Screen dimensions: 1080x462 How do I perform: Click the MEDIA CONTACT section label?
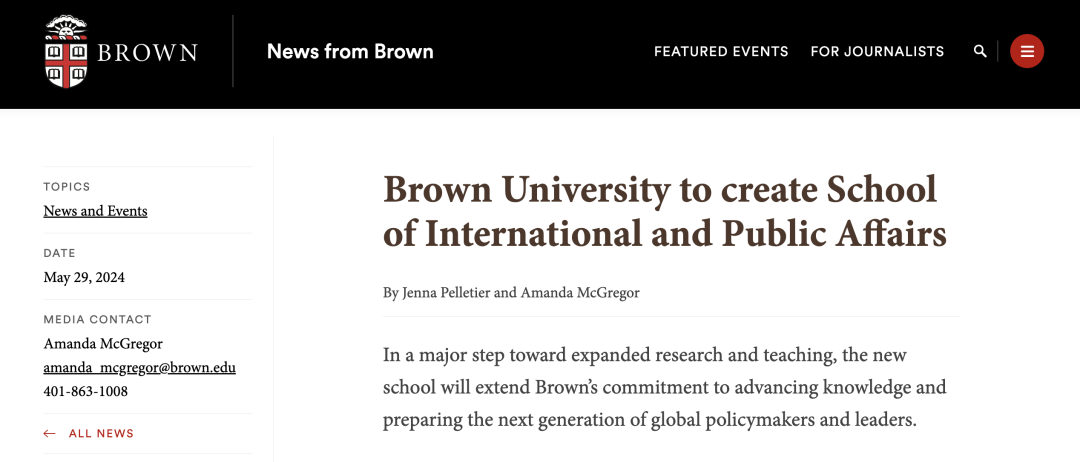pos(97,320)
